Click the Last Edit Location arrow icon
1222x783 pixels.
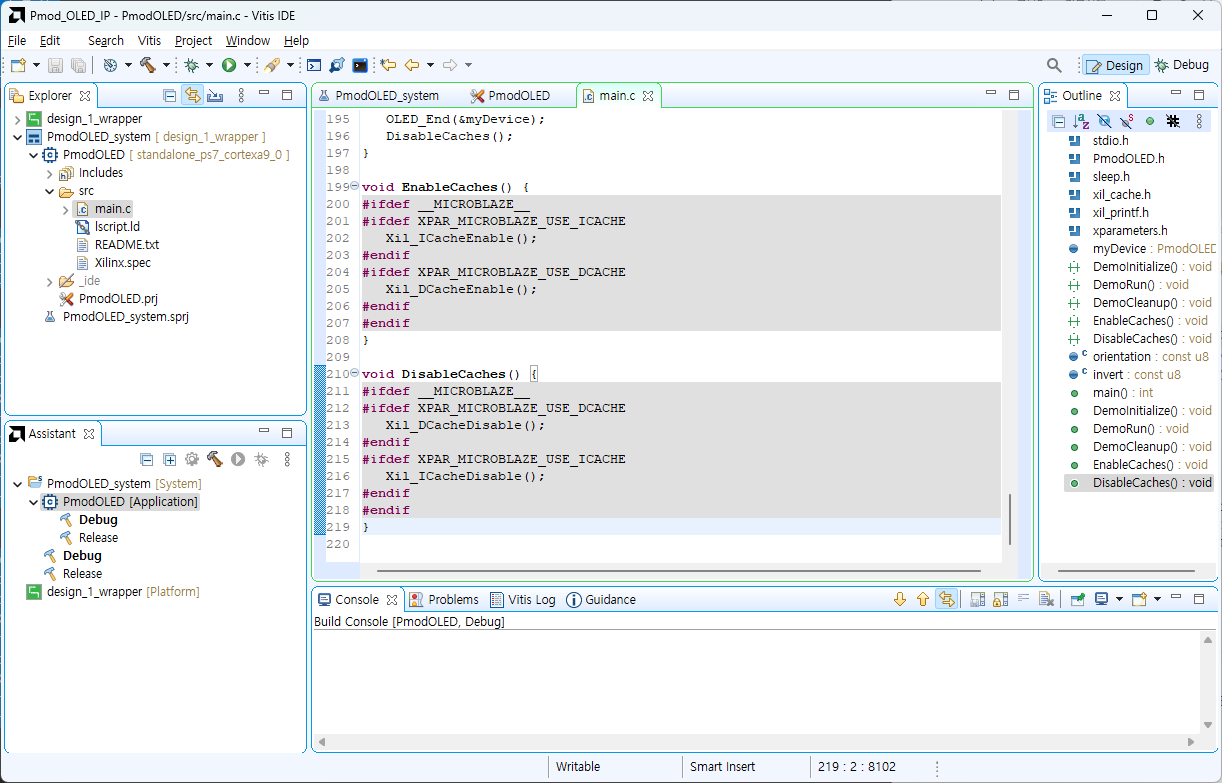tap(388, 65)
